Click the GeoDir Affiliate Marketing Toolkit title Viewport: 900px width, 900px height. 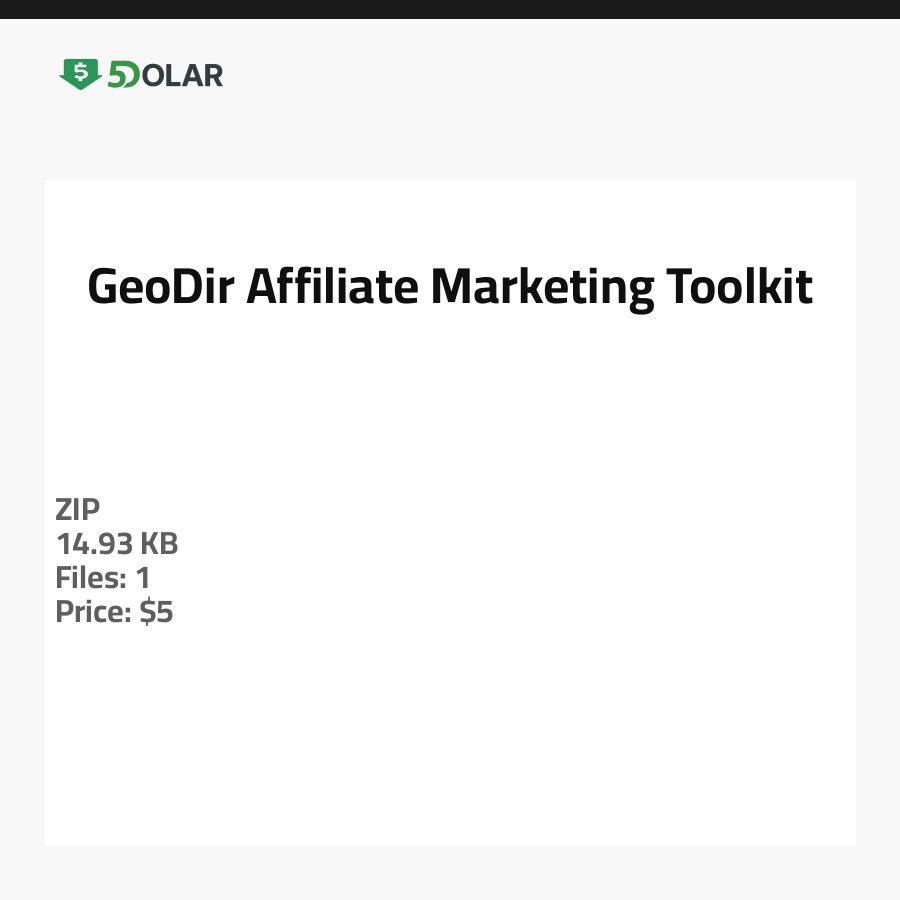450,288
